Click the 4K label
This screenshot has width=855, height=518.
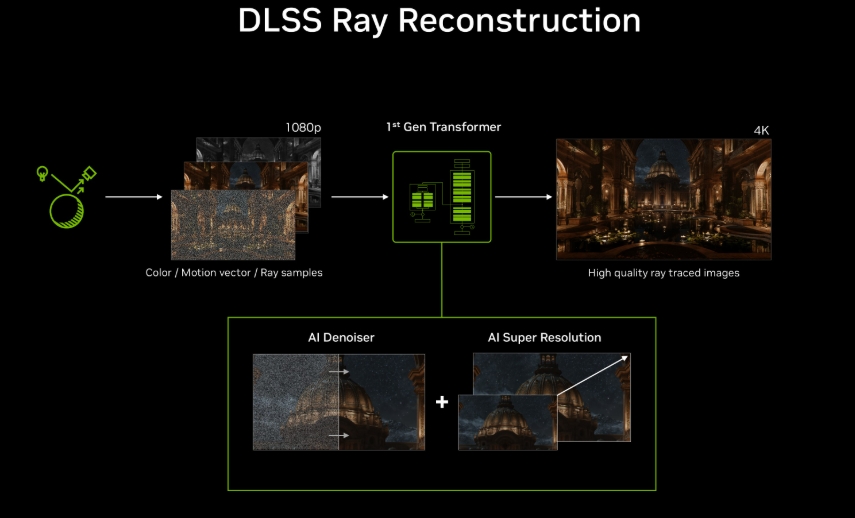(x=761, y=130)
